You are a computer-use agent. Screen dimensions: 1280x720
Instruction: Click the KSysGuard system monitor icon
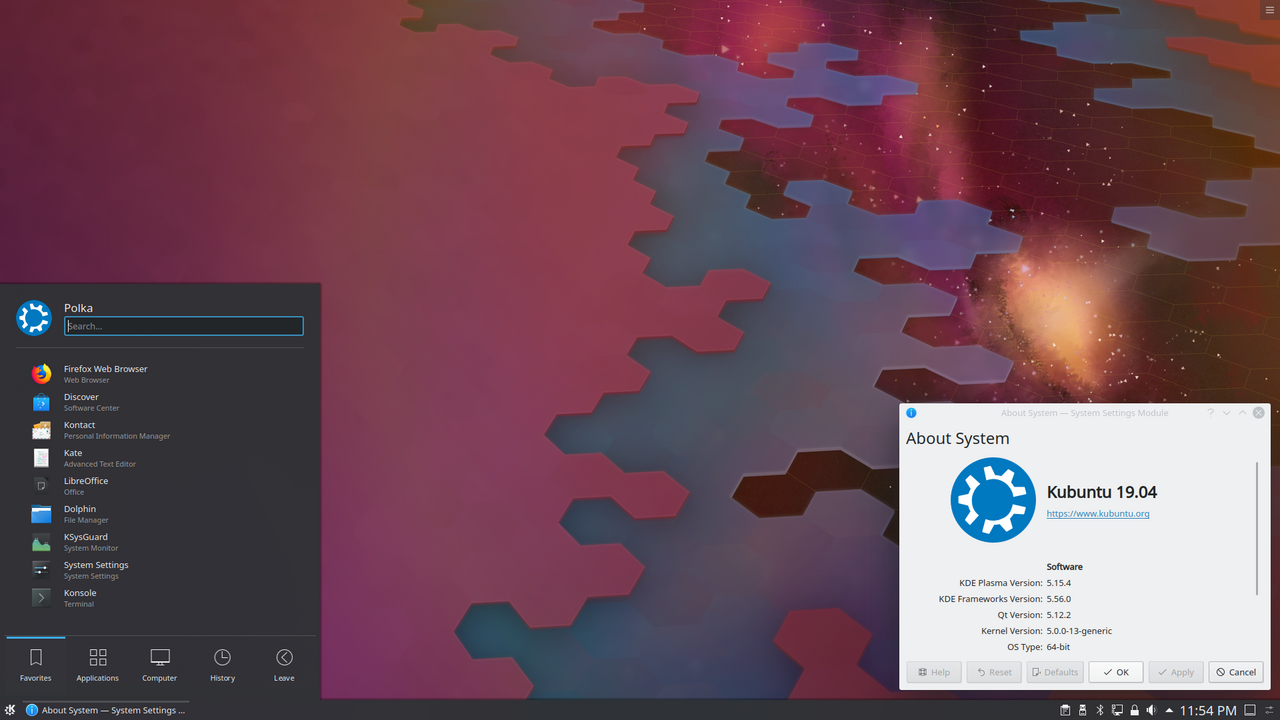(41, 542)
